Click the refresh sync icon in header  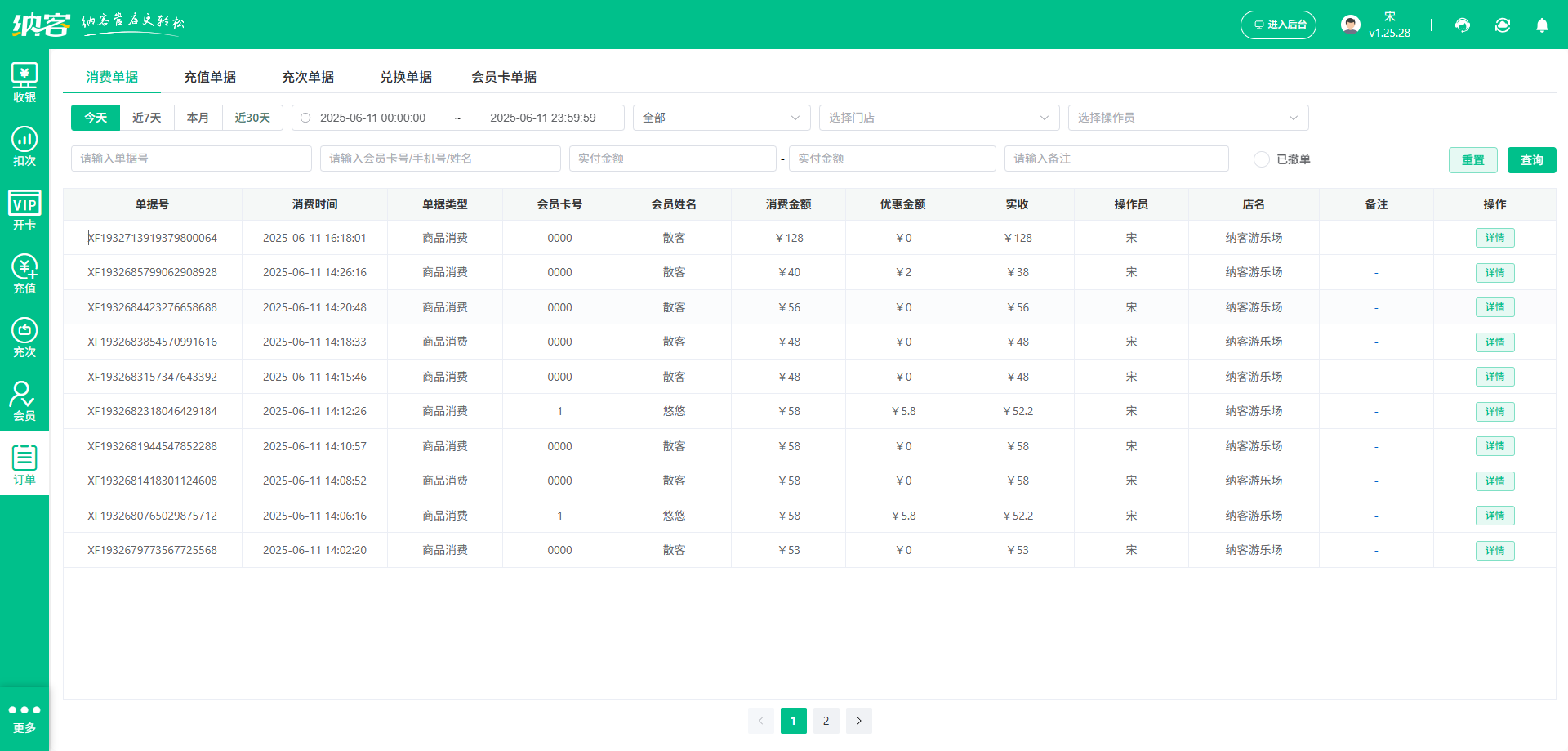[x=1503, y=25]
